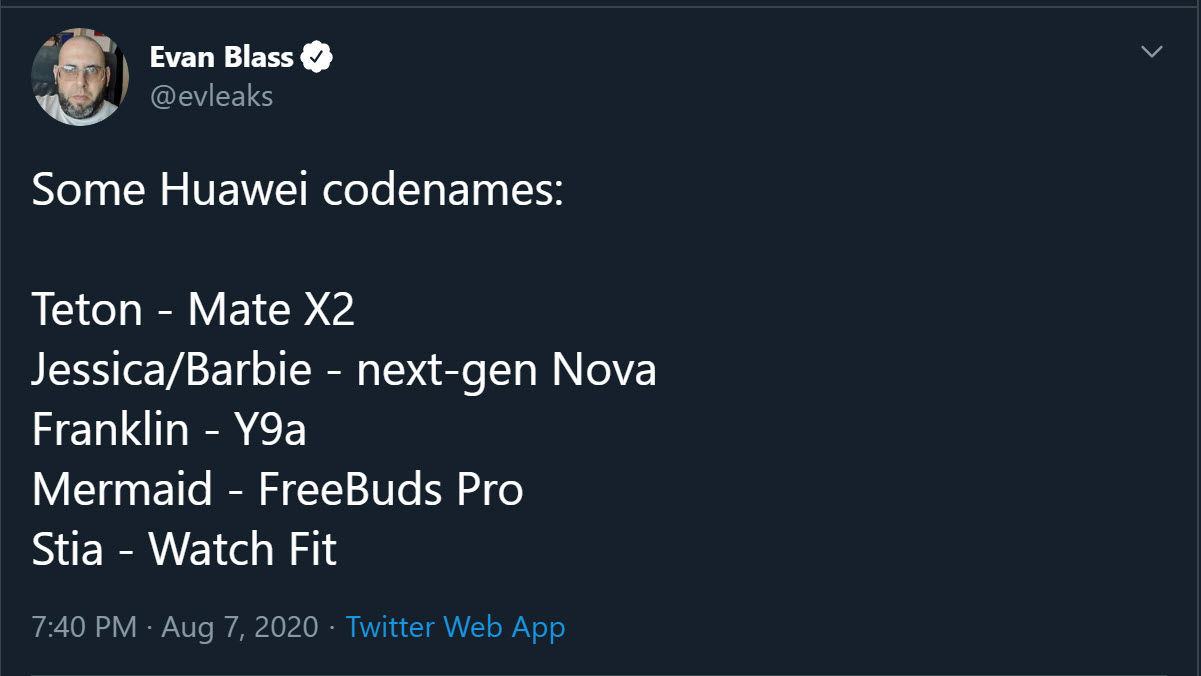
Task: Click the blue verified badge icon
Action: click(317, 58)
